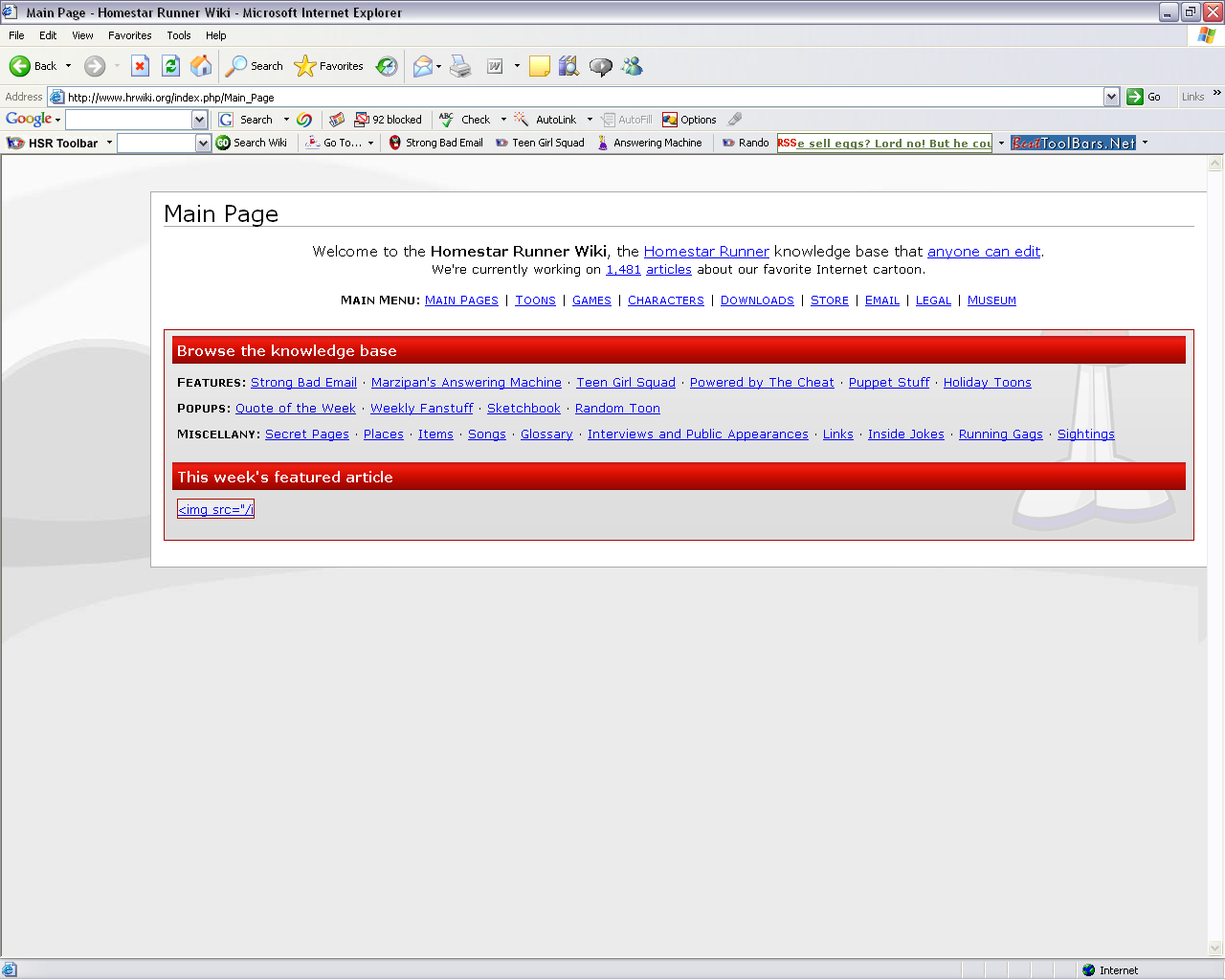Open the Mail button dropdown arrow

pos(438,66)
